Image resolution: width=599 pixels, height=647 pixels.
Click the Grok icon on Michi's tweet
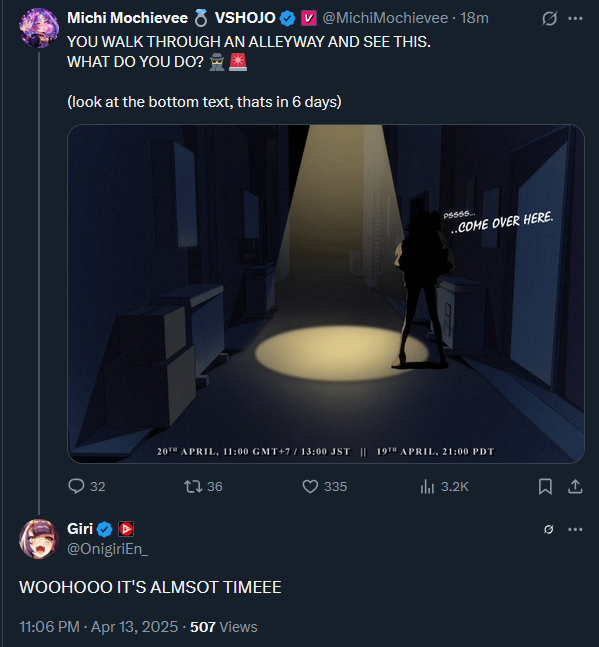click(549, 18)
